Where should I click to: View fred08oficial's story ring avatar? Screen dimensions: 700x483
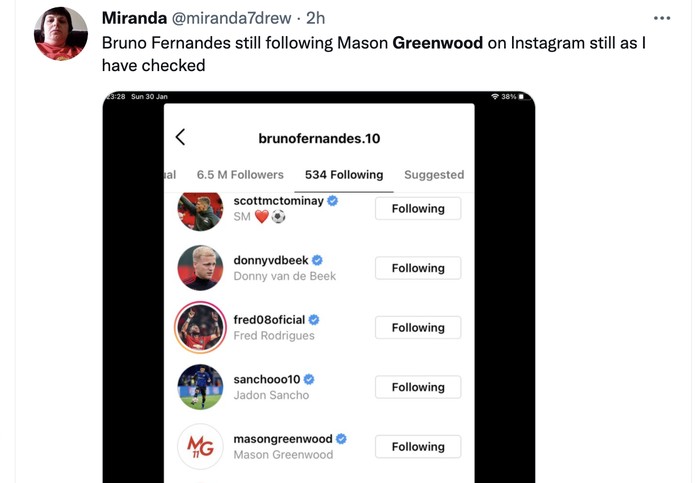click(200, 327)
